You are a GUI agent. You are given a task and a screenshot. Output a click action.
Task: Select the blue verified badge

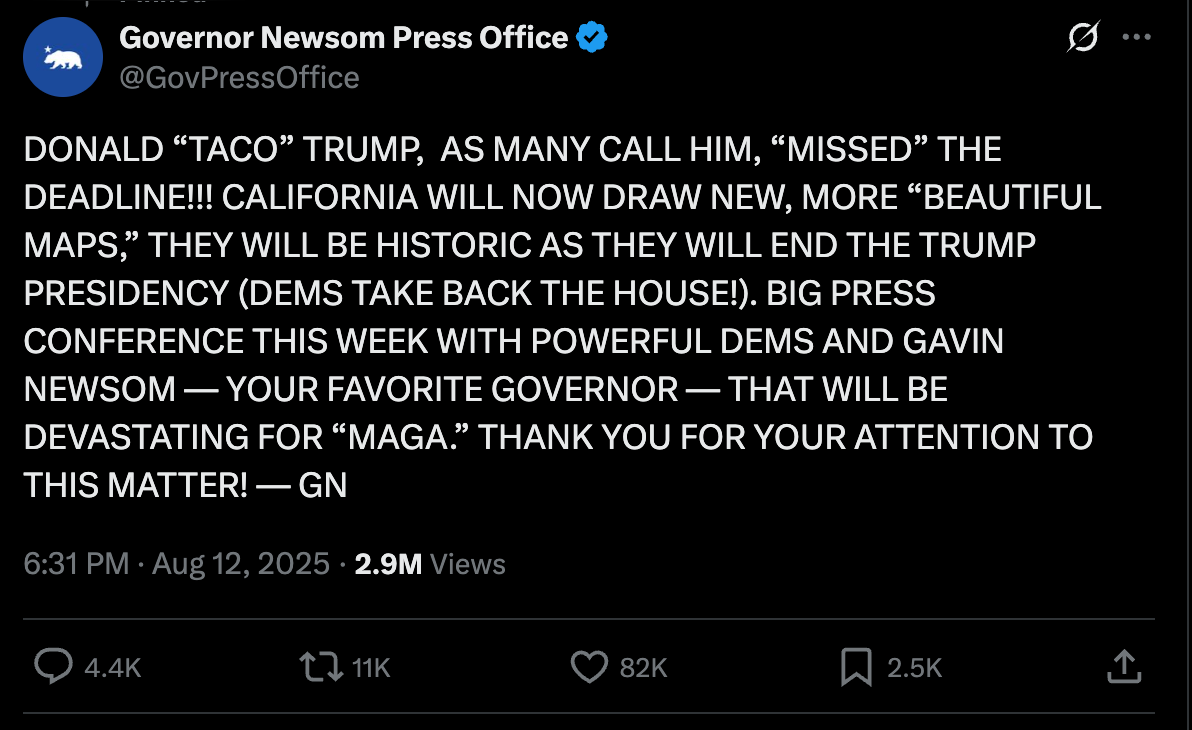591,37
